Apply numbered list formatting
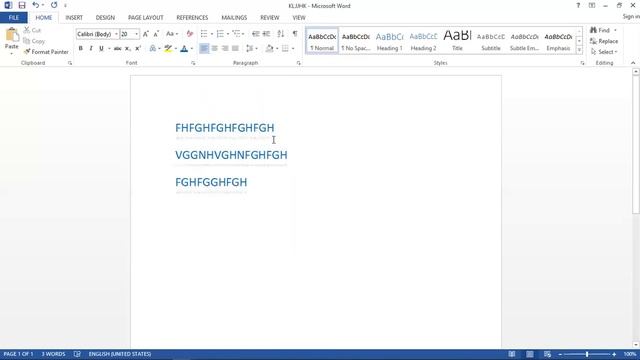The width and height of the screenshot is (640, 360). [x=220, y=34]
